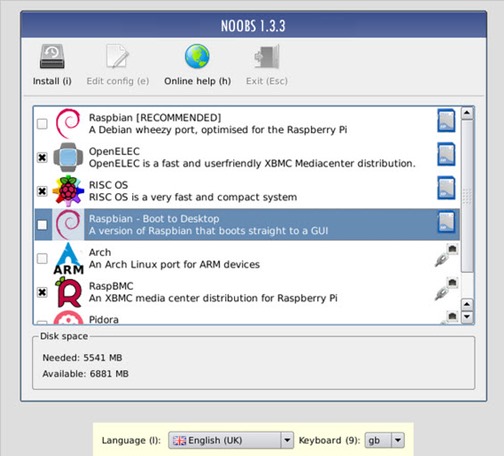Click the Exit (Esc) label
Screen dimensions: 504x456
point(267,81)
